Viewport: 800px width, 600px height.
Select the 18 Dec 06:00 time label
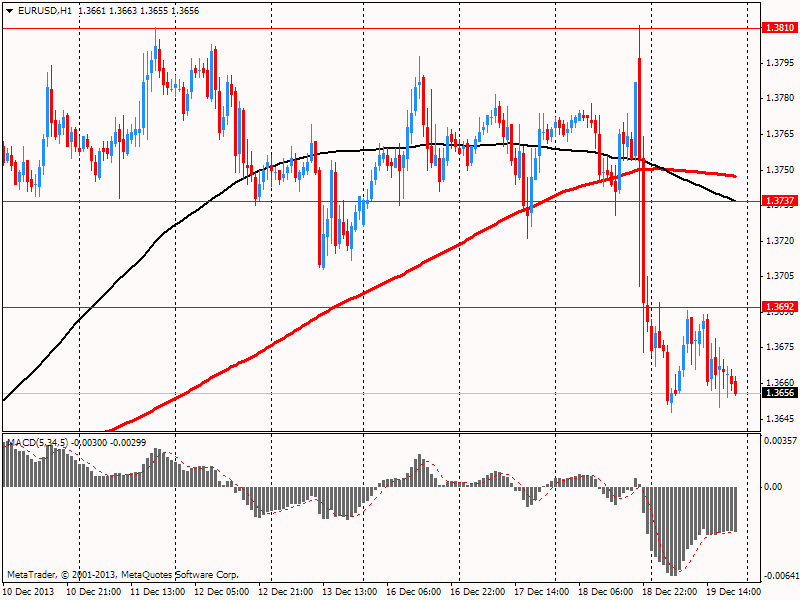(606, 592)
